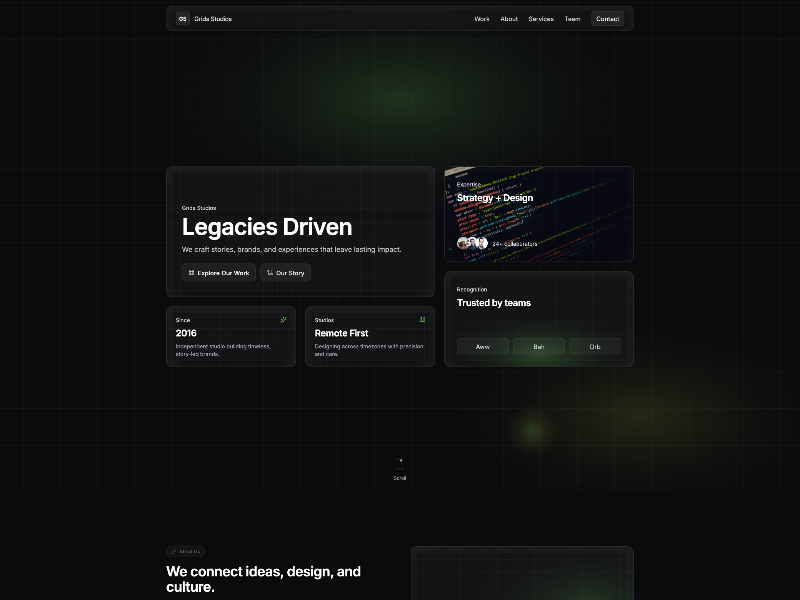Click the sparkle icon on the 2016 card

(283, 320)
